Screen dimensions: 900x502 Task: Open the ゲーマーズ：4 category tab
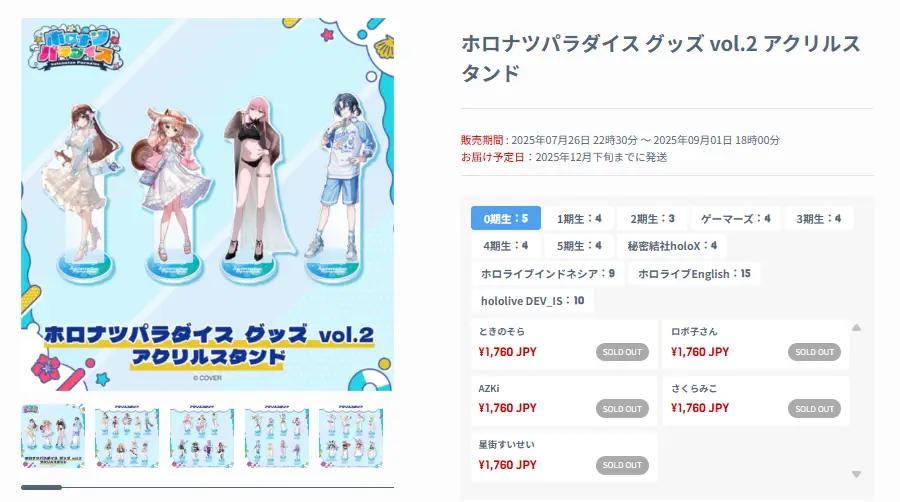click(735, 219)
